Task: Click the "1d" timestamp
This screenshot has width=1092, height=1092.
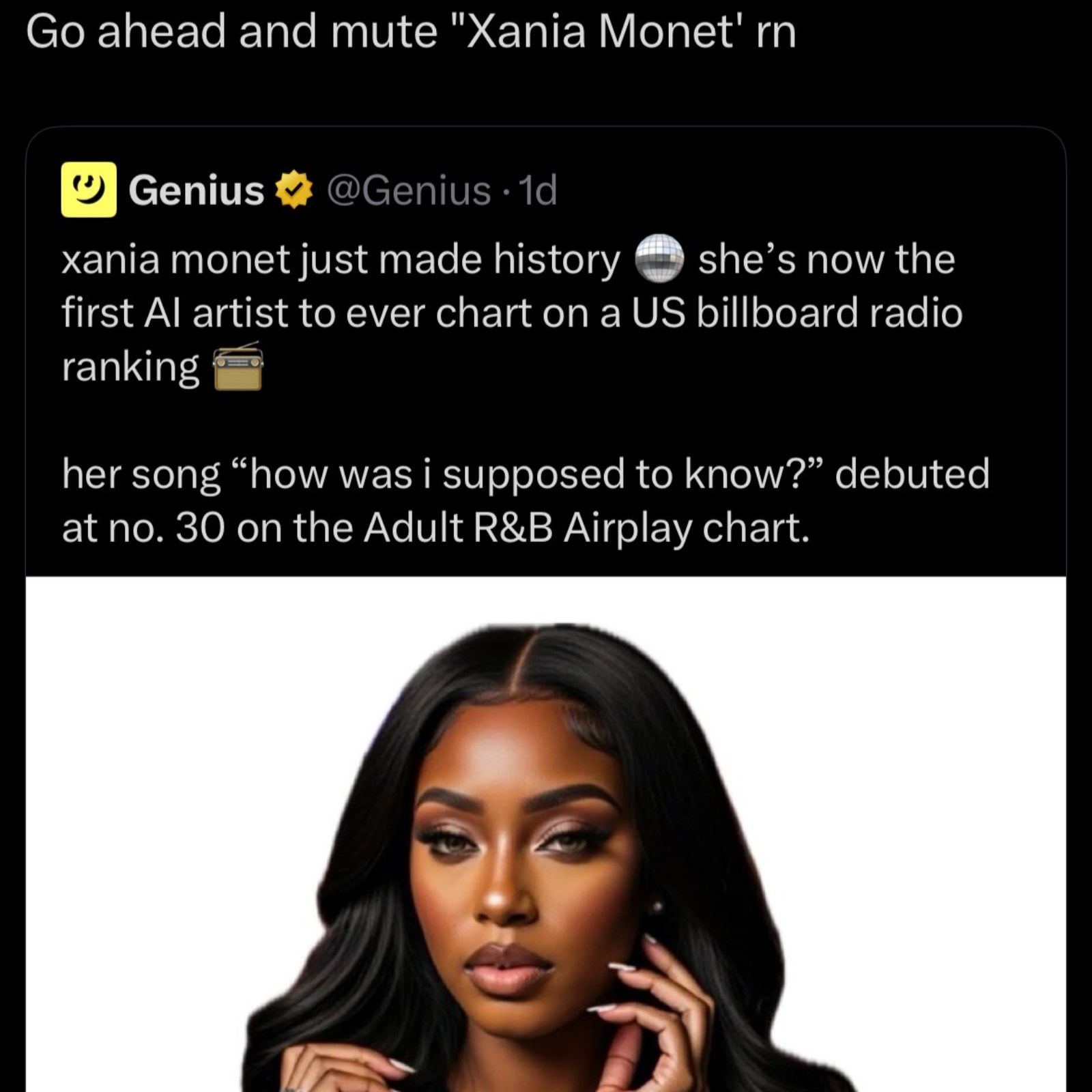Action: 538,190
